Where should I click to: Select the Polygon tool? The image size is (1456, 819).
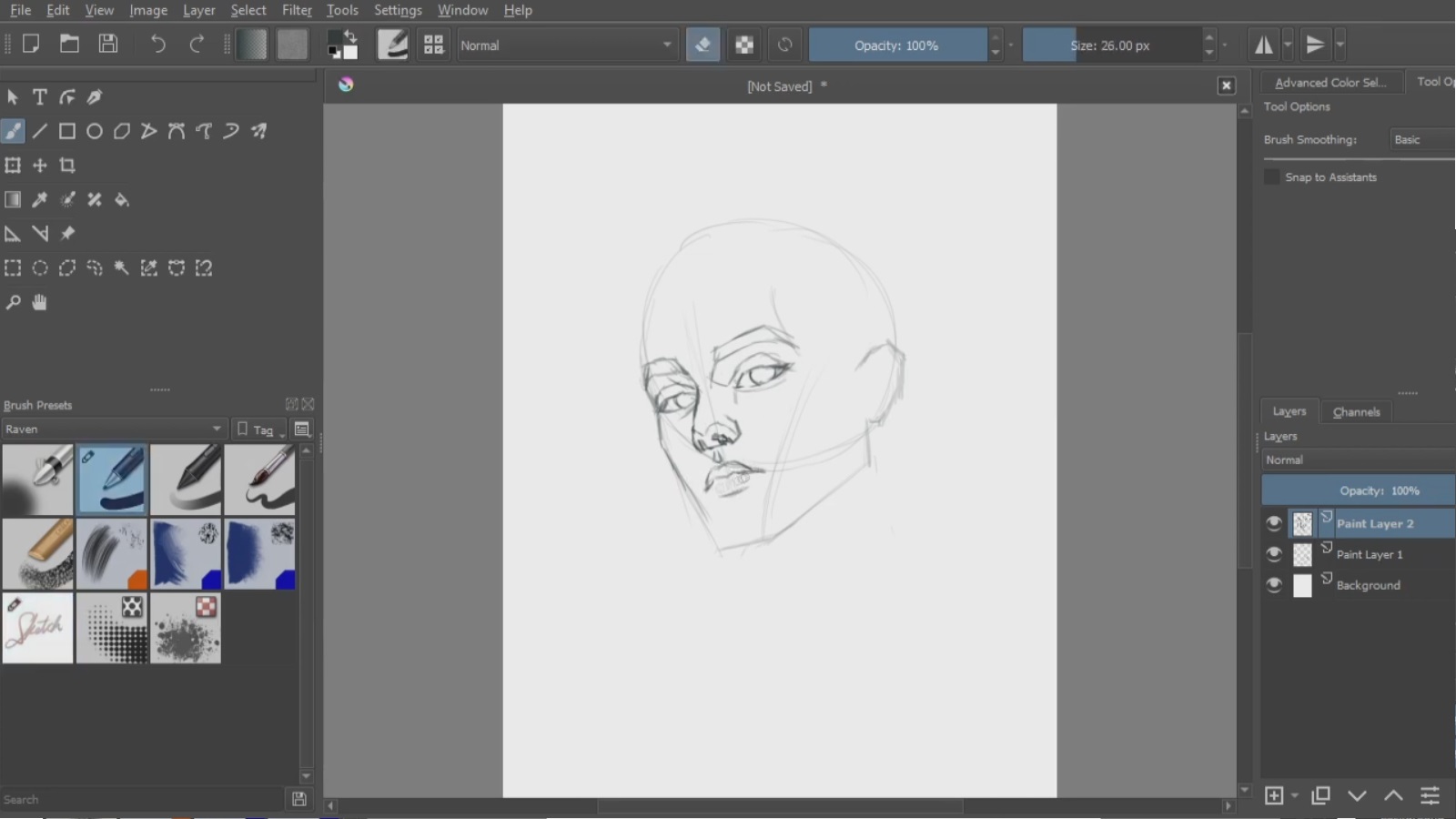(122, 131)
